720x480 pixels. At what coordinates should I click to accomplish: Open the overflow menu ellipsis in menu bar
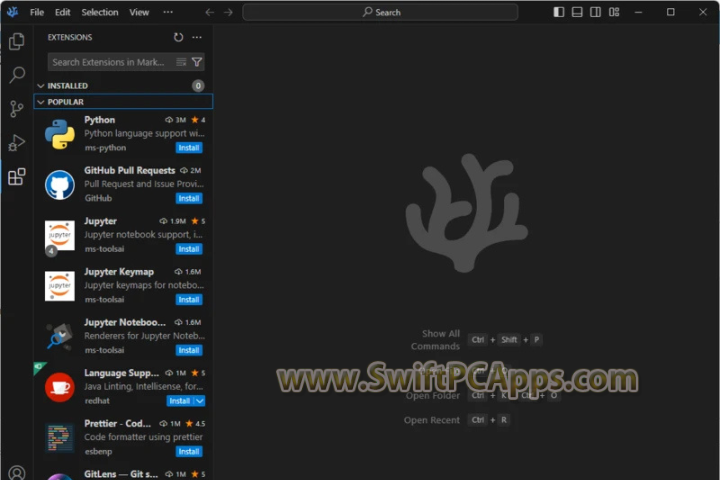tap(168, 12)
